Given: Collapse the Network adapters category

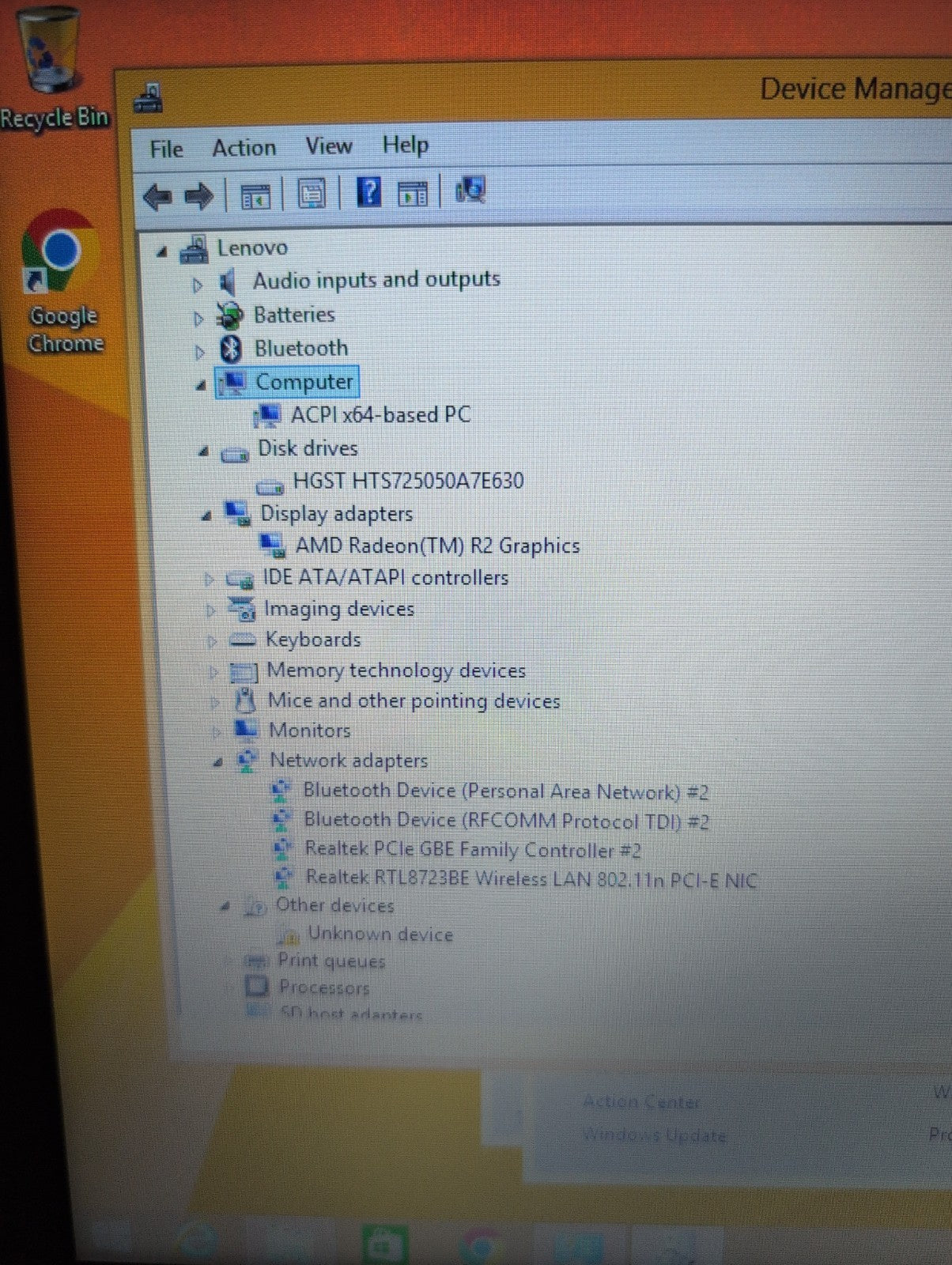Looking at the screenshot, I should [217, 762].
